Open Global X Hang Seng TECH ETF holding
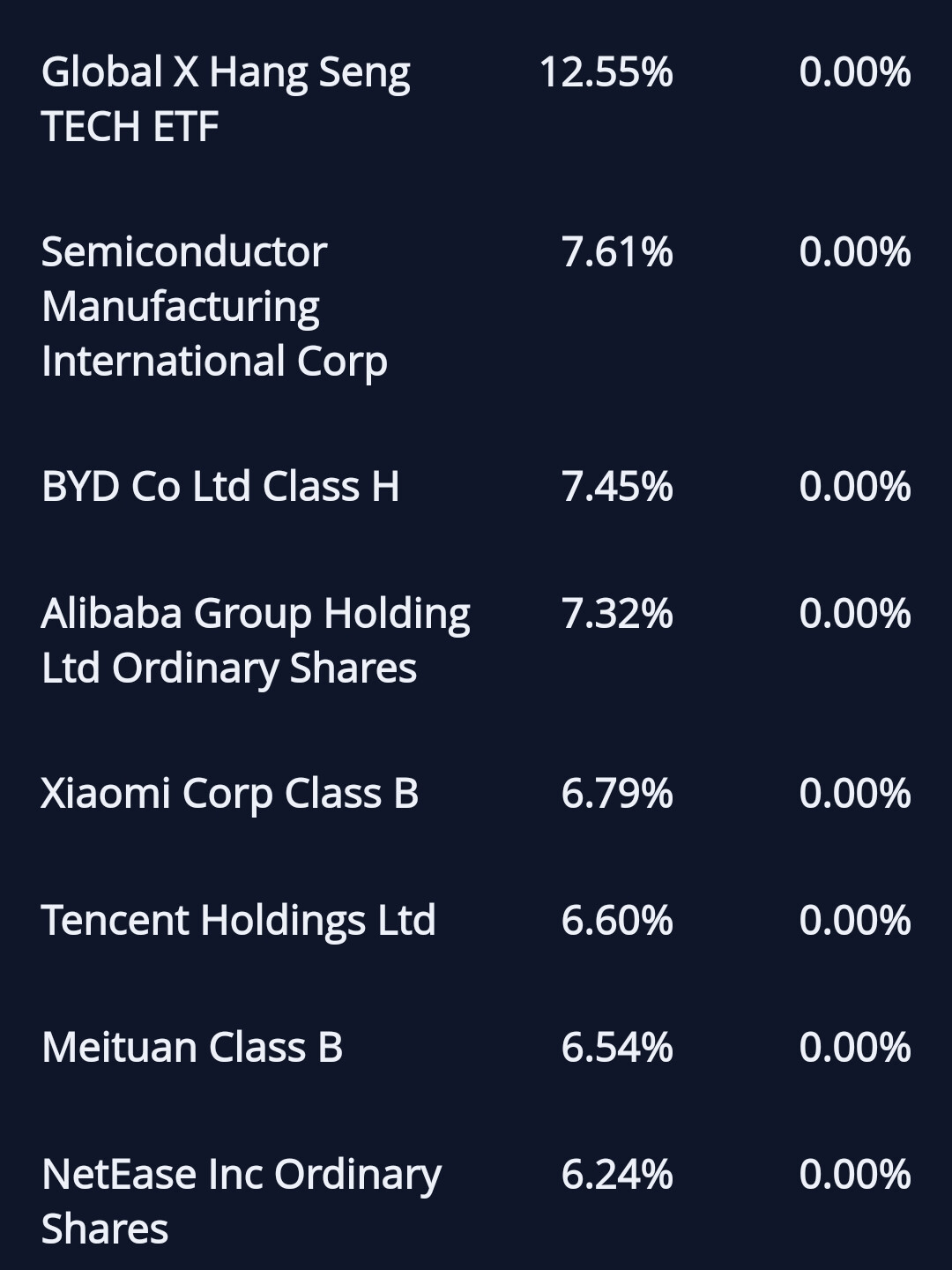The height and width of the screenshot is (1270, 952). pos(225,99)
